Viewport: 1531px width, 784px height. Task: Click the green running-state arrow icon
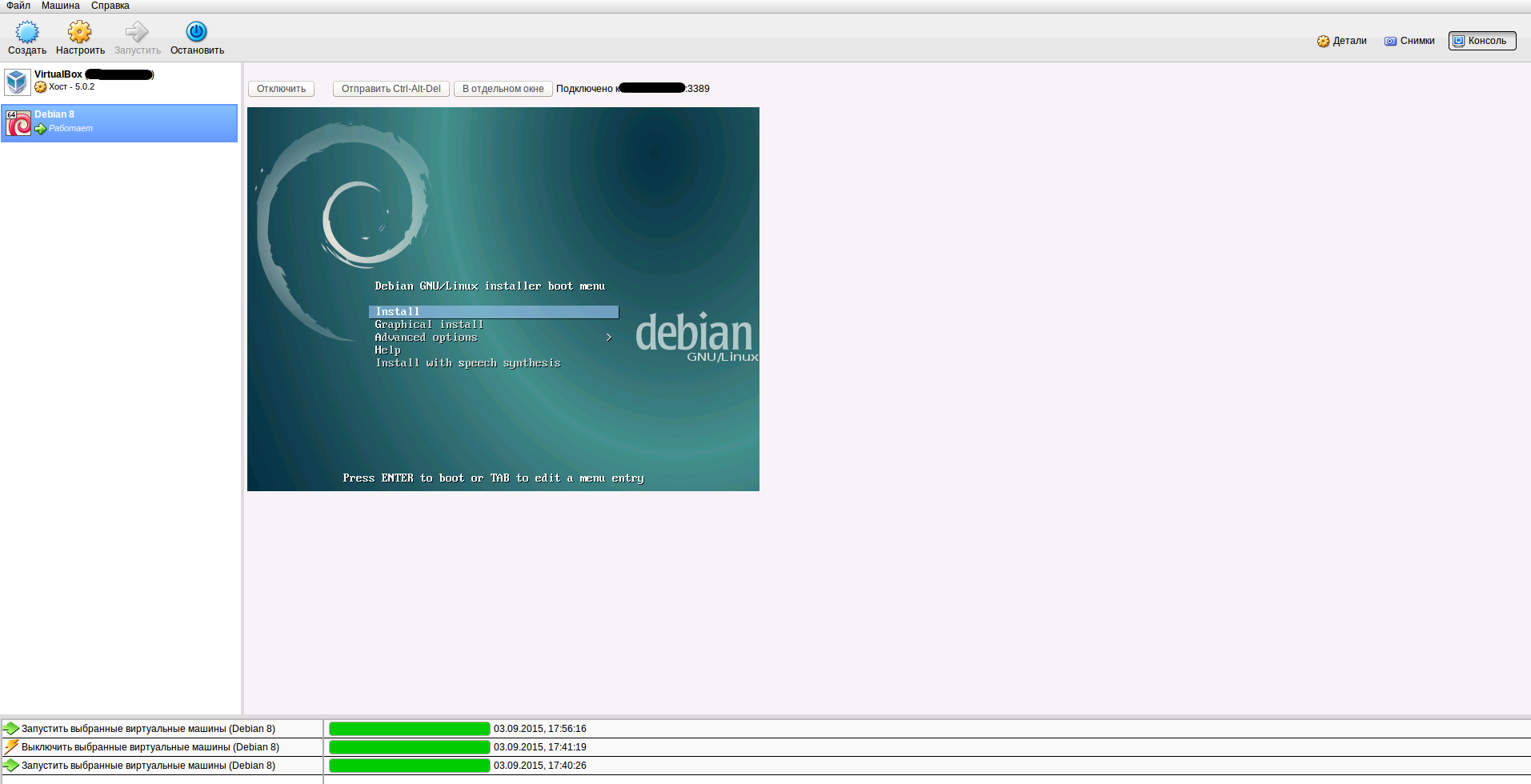[41, 129]
